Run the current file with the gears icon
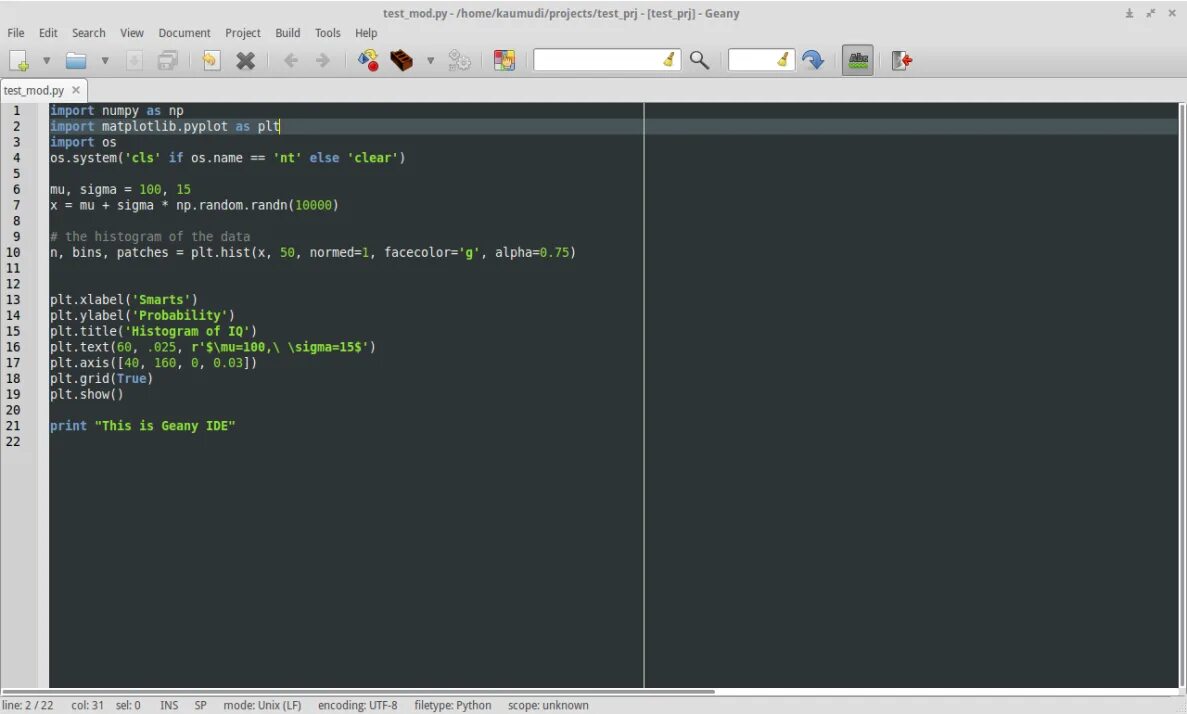 pos(460,61)
